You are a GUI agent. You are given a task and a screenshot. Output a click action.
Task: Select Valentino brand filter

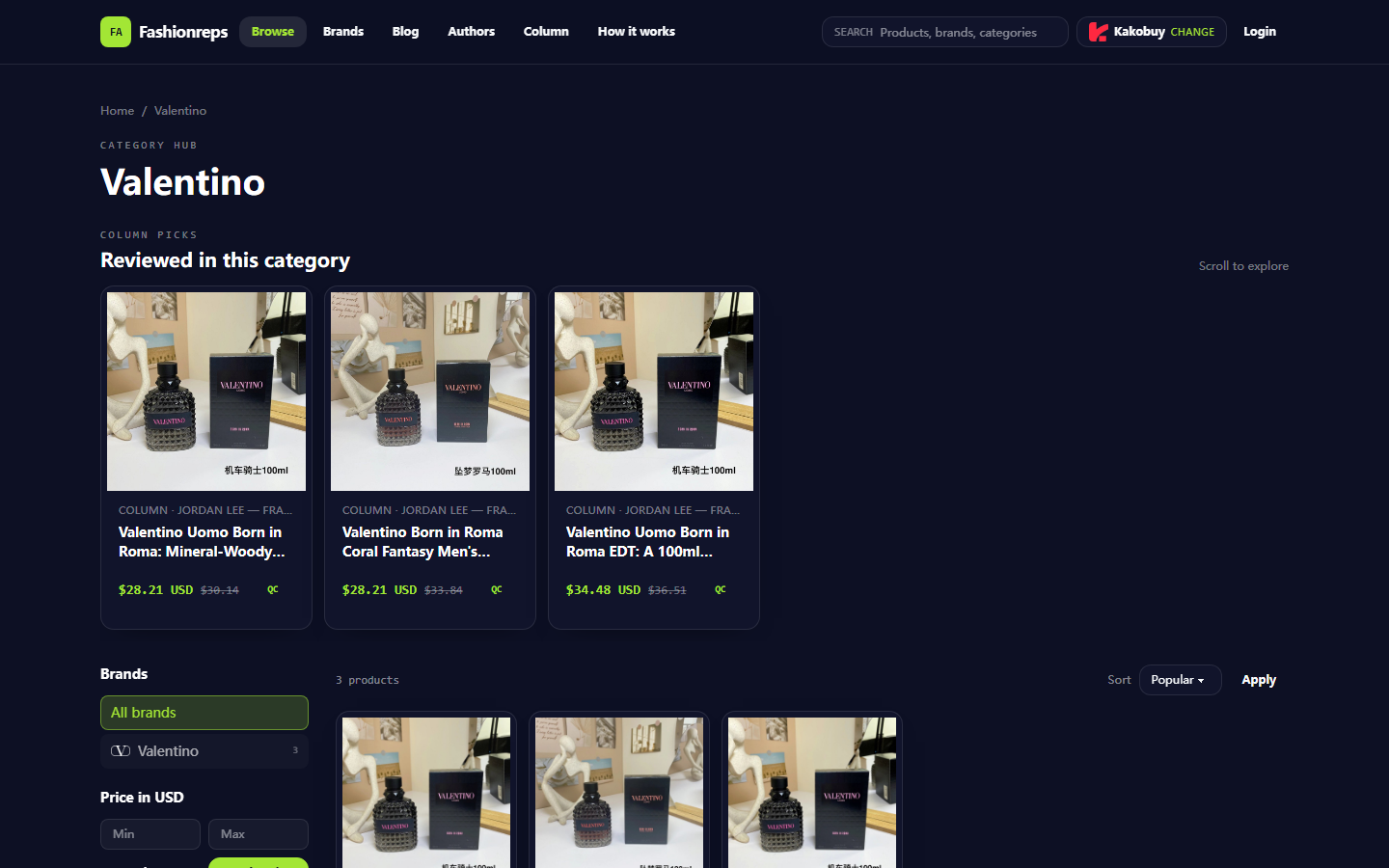[204, 751]
